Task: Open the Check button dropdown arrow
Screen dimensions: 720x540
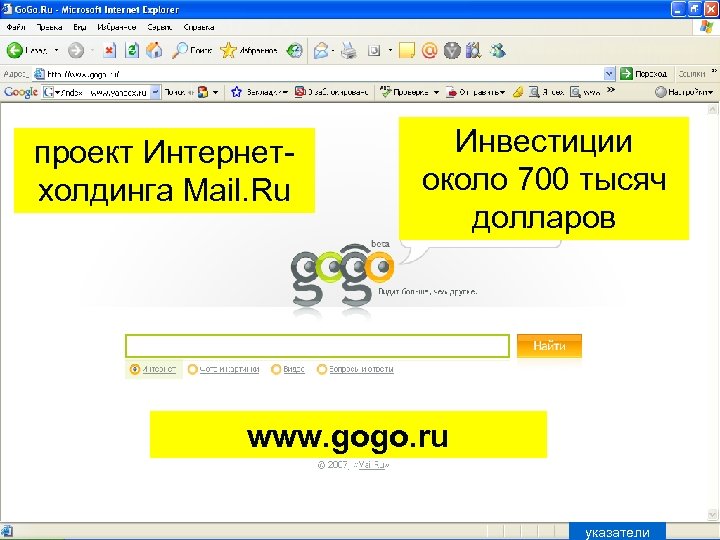Action: [x=436, y=92]
